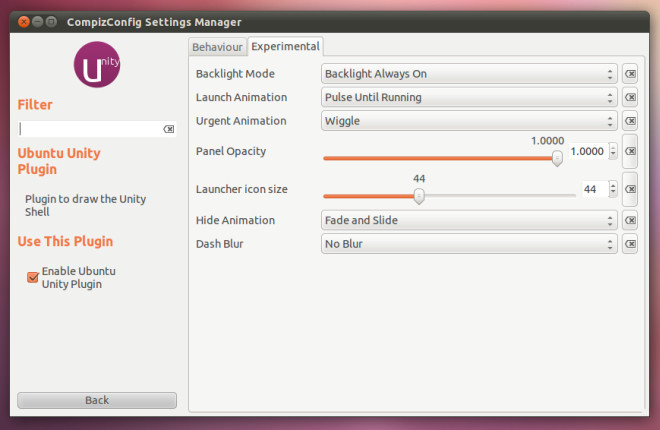Click the Launcher icon size value stepper arrows
This screenshot has height=430, width=660.
613,189
